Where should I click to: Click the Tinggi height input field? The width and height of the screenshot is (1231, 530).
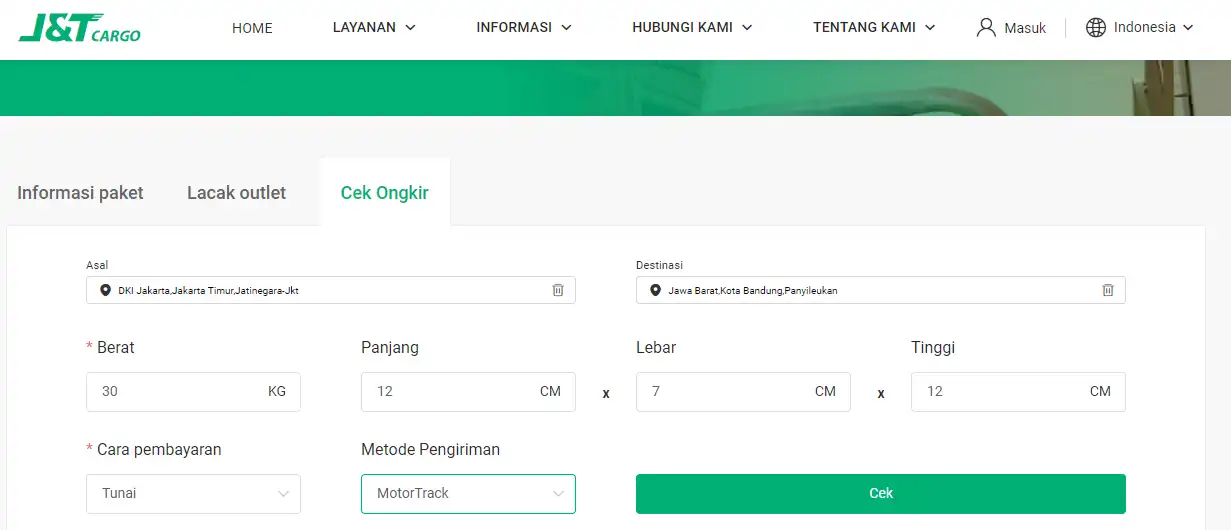pyautogui.click(x=1018, y=391)
